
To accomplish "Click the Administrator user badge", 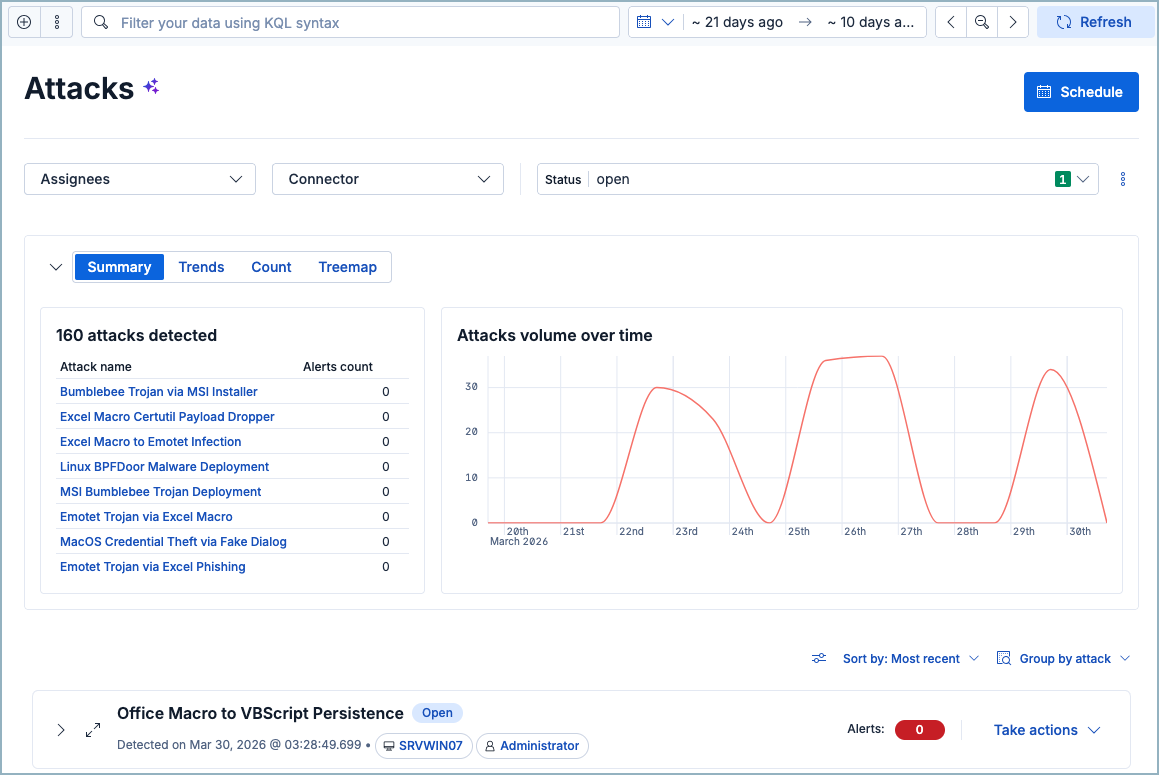I will click(532, 745).
